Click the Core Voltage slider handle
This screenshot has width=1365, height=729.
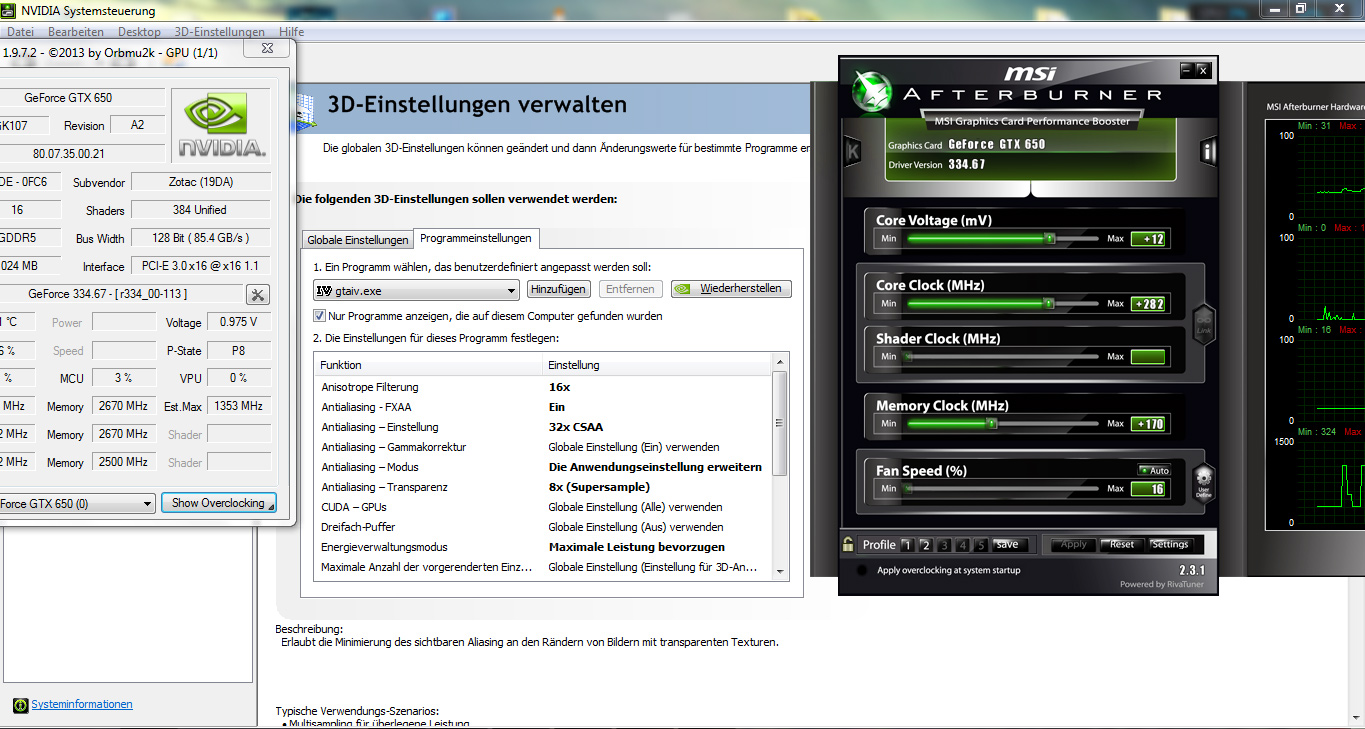[x=1049, y=239]
